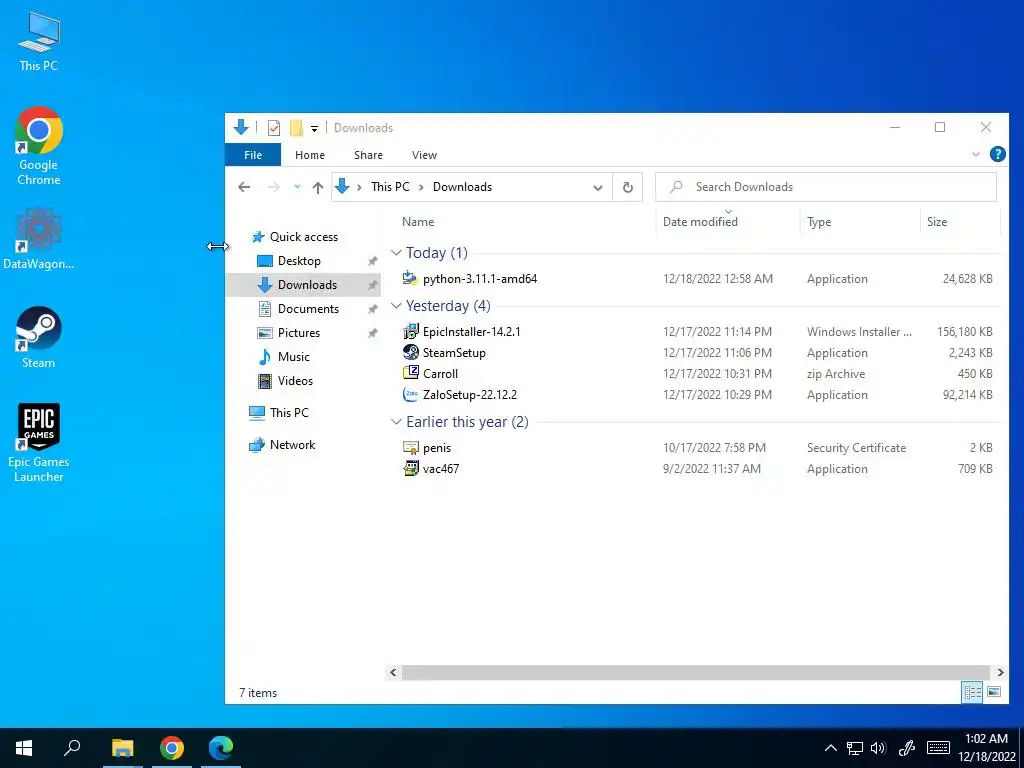Select Videos in navigation pane
The image size is (1024, 768).
pyautogui.click(x=295, y=381)
